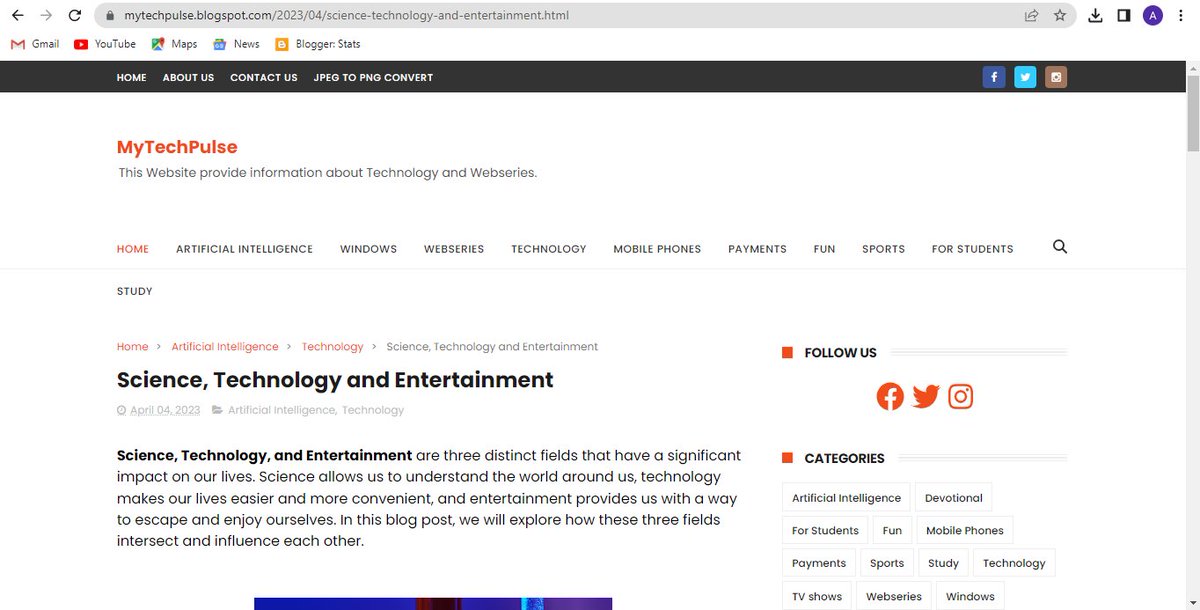This screenshot has width=1200, height=610.
Task: Select MOBILE PHONES nav item
Action: pyautogui.click(x=657, y=249)
